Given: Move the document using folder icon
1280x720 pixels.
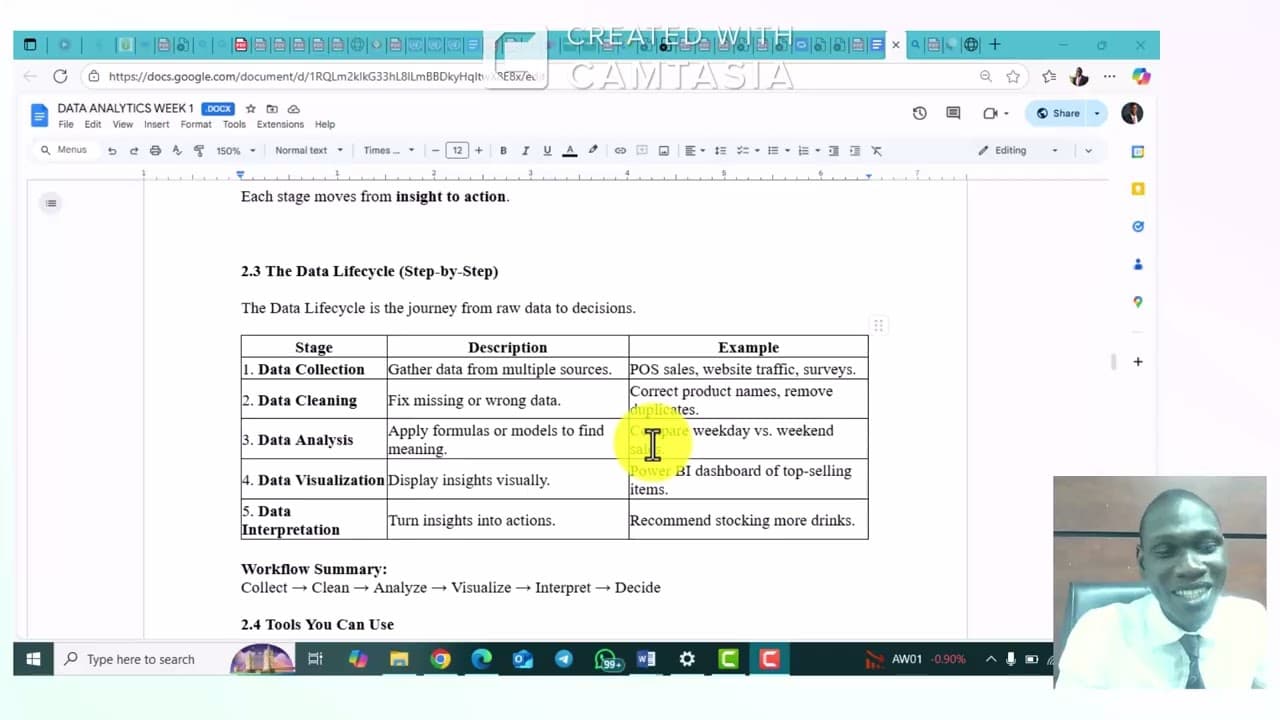Looking at the screenshot, I should click(x=272, y=108).
